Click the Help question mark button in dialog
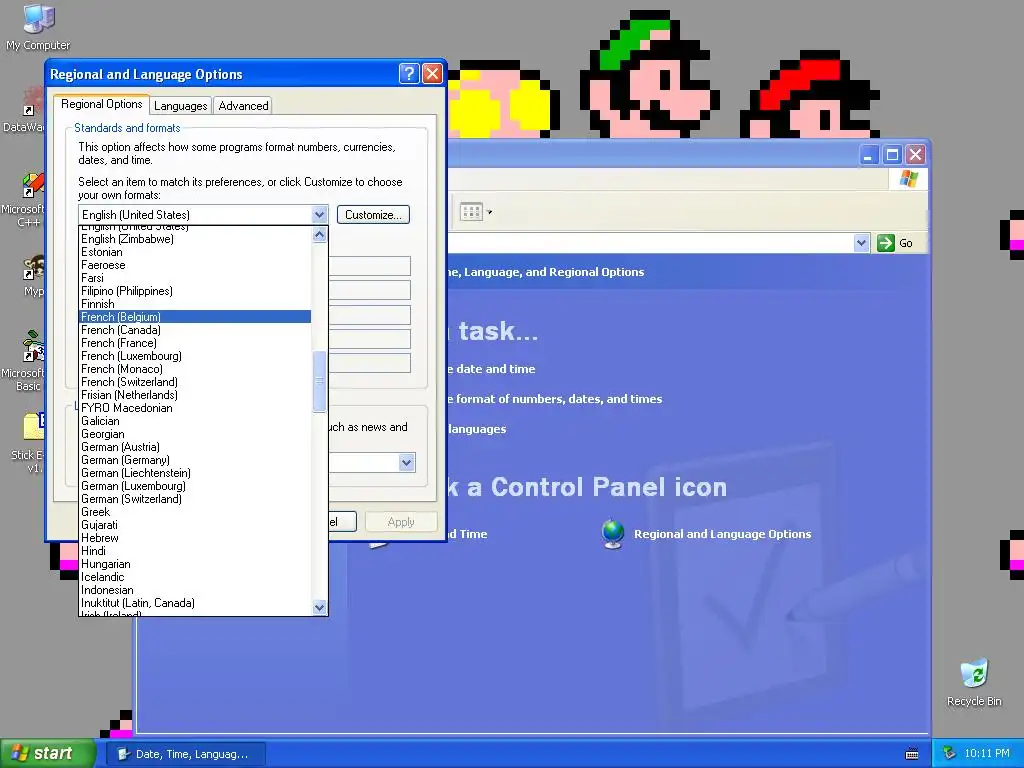Screen dimensions: 1024x768 [x=409, y=74]
